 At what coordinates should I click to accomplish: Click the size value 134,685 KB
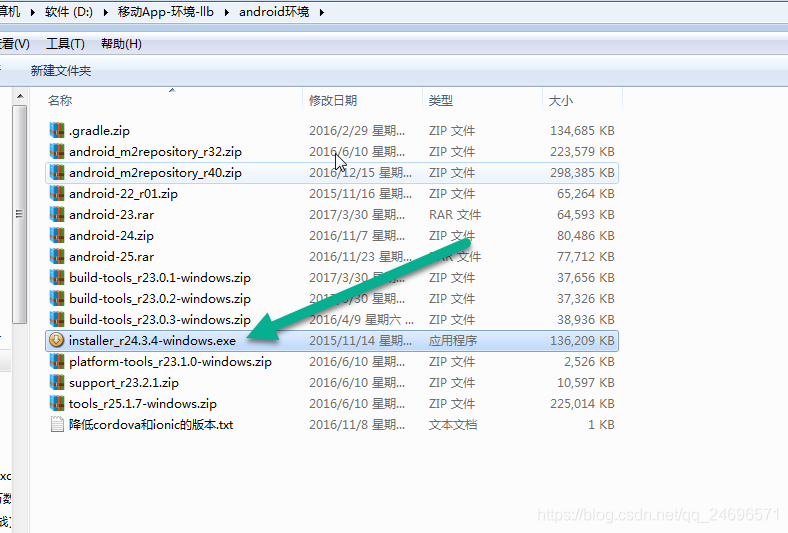(x=582, y=131)
